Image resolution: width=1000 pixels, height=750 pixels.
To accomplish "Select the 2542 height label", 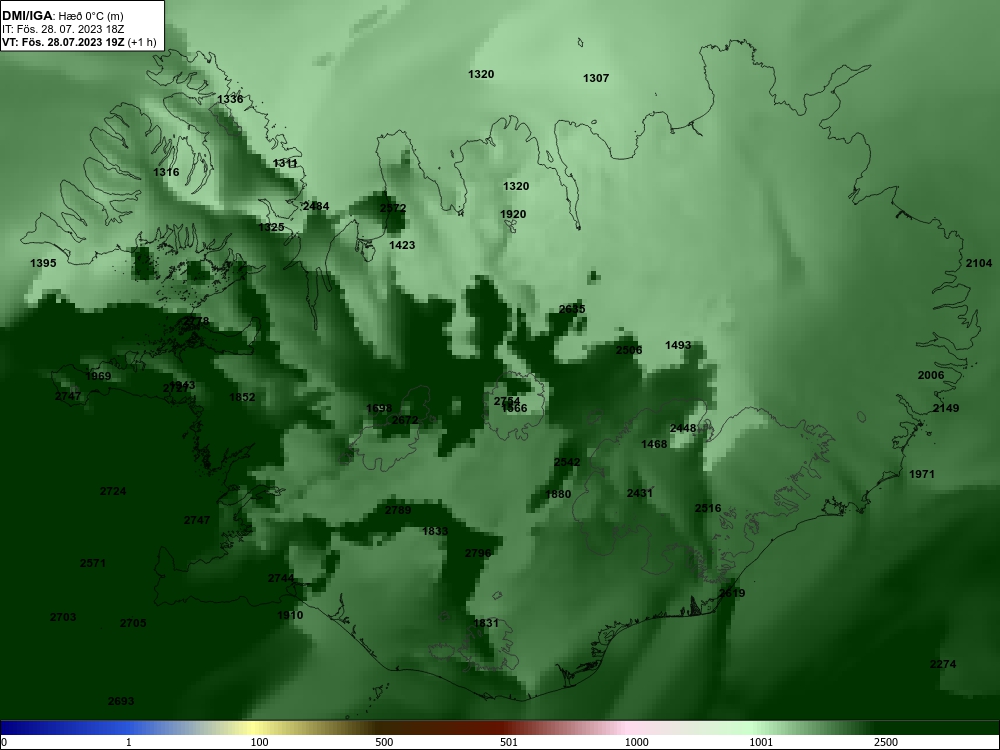I will click(567, 462).
